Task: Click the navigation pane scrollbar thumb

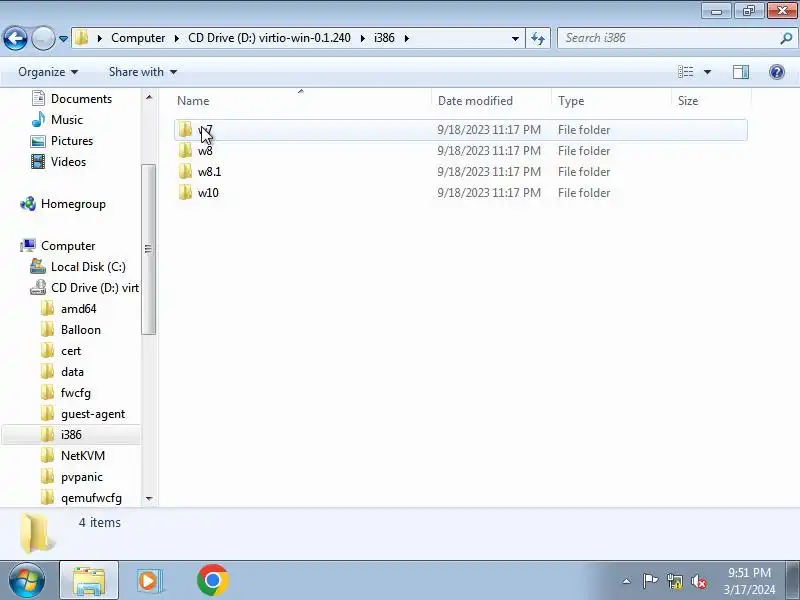Action: coord(148,249)
